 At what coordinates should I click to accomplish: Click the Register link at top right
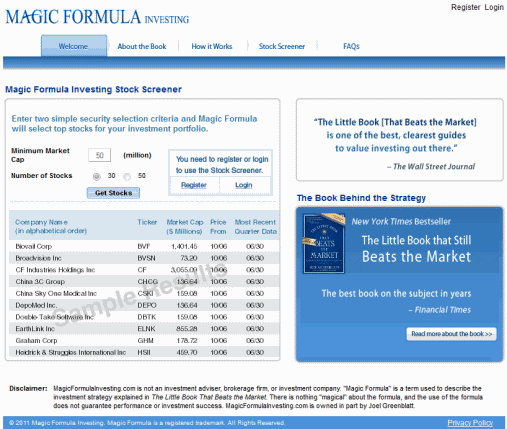pyautogui.click(x=465, y=7)
